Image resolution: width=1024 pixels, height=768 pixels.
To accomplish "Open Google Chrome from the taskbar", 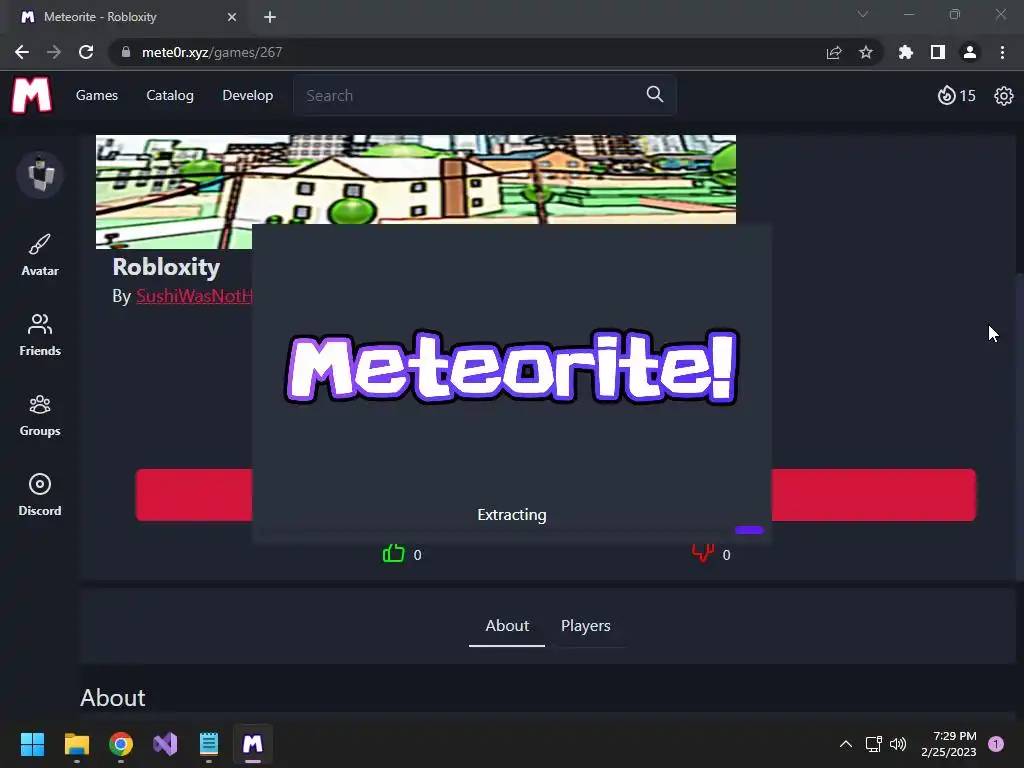I will click(x=121, y=744).
